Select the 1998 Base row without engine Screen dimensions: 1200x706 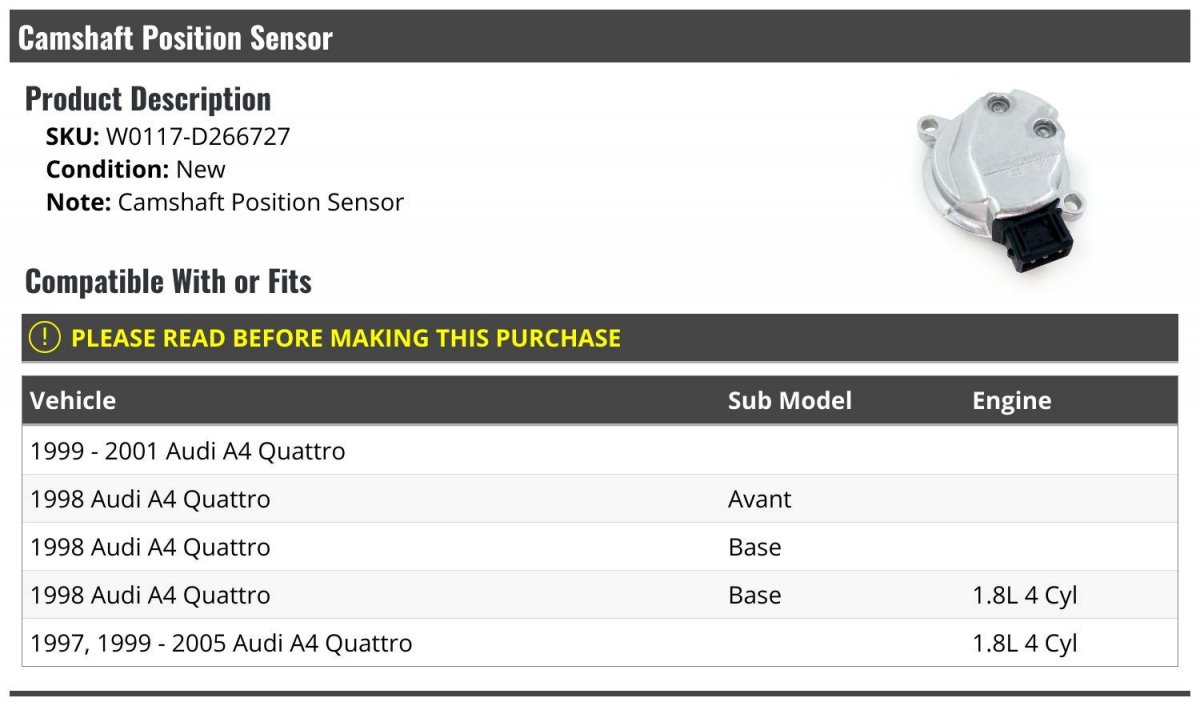pyautogui.click(x=600, y=547)
